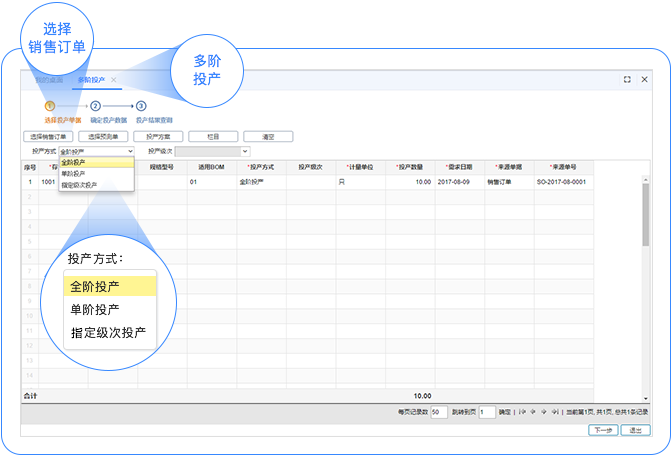Close the 多阶投产 tab
Viewport: 672px width, 458px height.
point(114,79)
